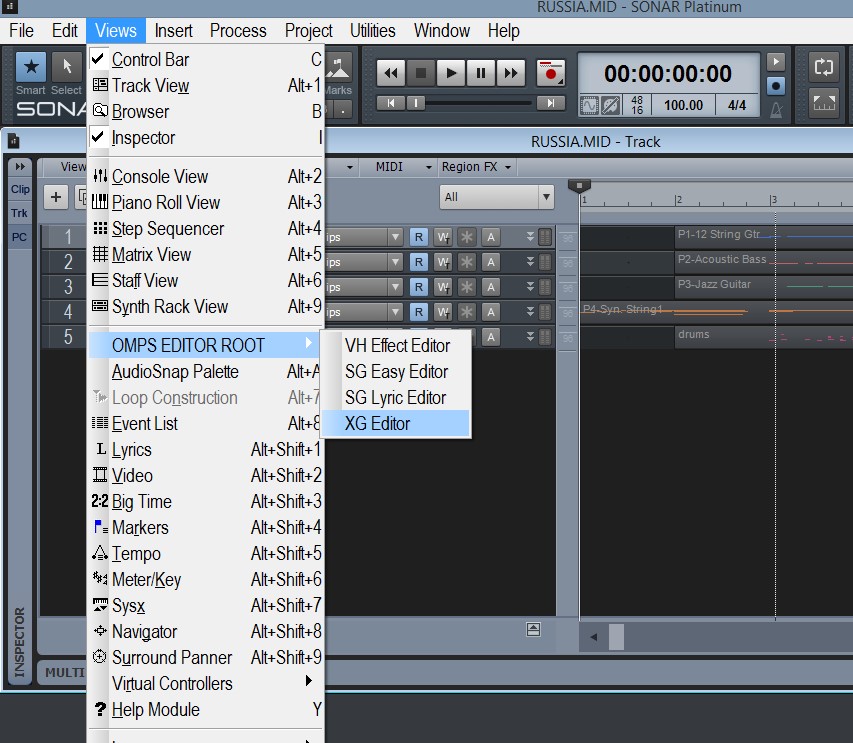Pause playback
Screen dimensions: 853x743
[481, 73]
